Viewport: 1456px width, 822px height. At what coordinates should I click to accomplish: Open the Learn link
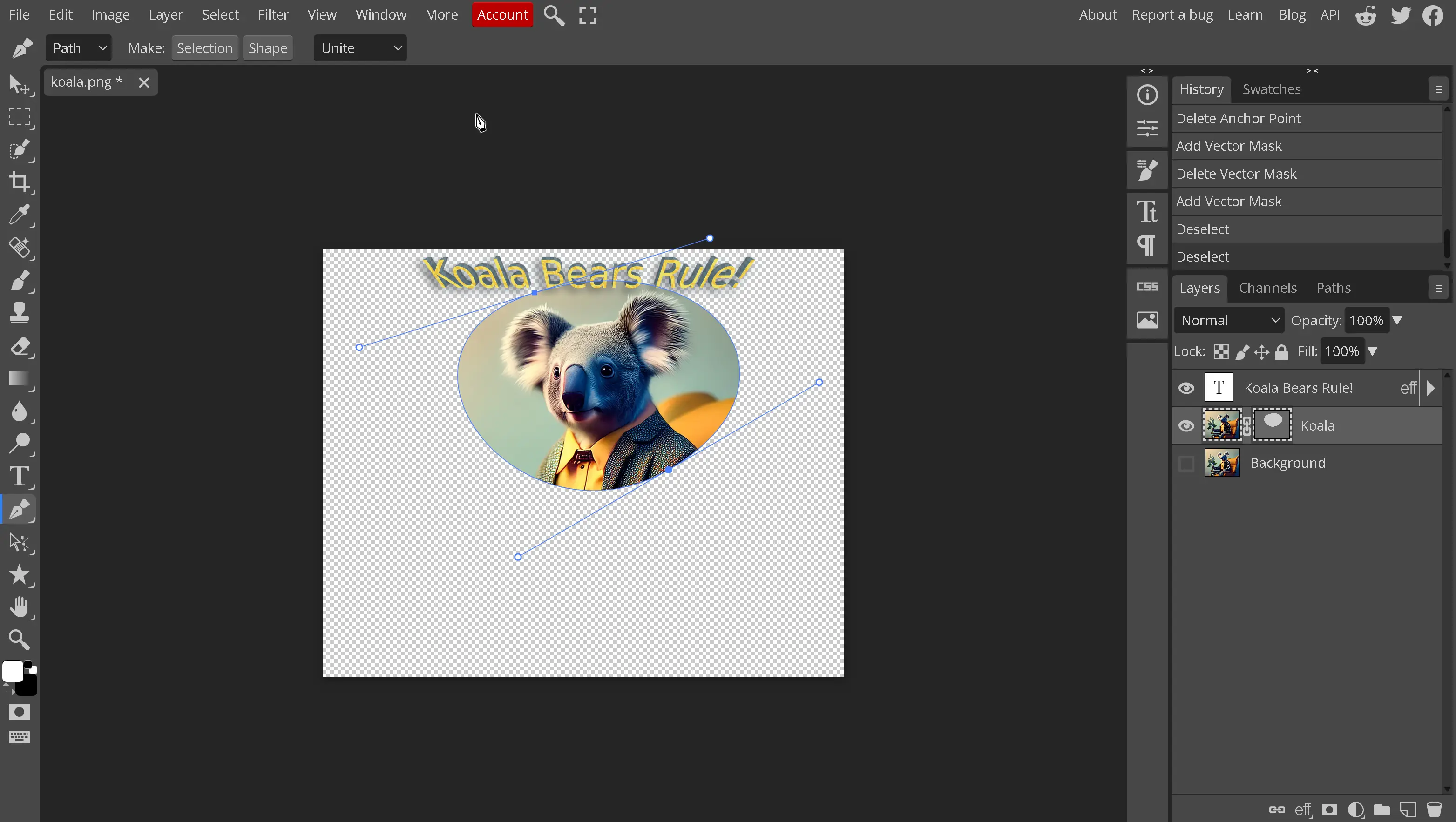point(1245,15)
